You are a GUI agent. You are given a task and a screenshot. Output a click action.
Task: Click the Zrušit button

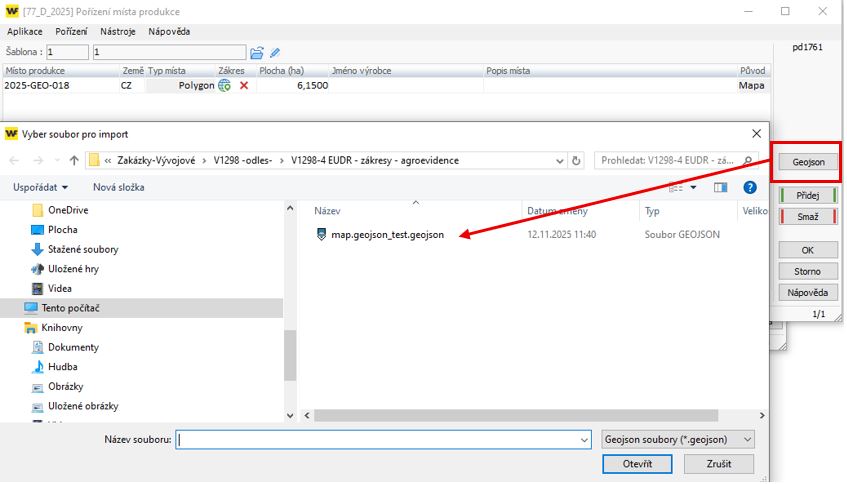click(718, 464)
